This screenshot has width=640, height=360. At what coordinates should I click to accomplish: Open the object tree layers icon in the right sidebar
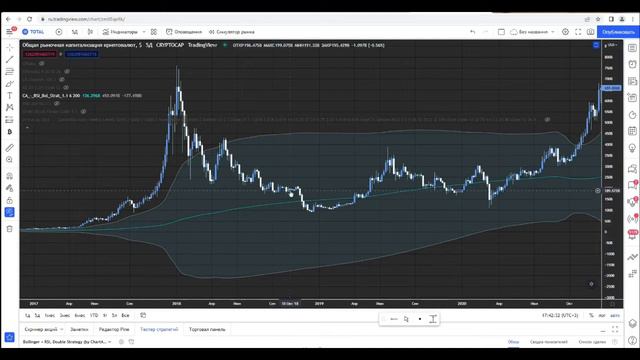632,323
